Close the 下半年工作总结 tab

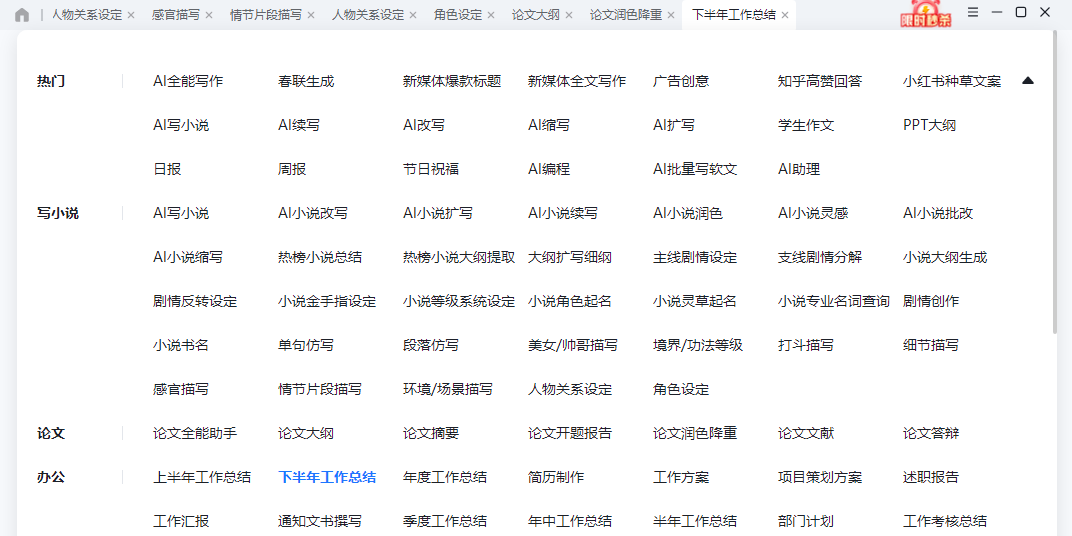click(x=785, y=16)
